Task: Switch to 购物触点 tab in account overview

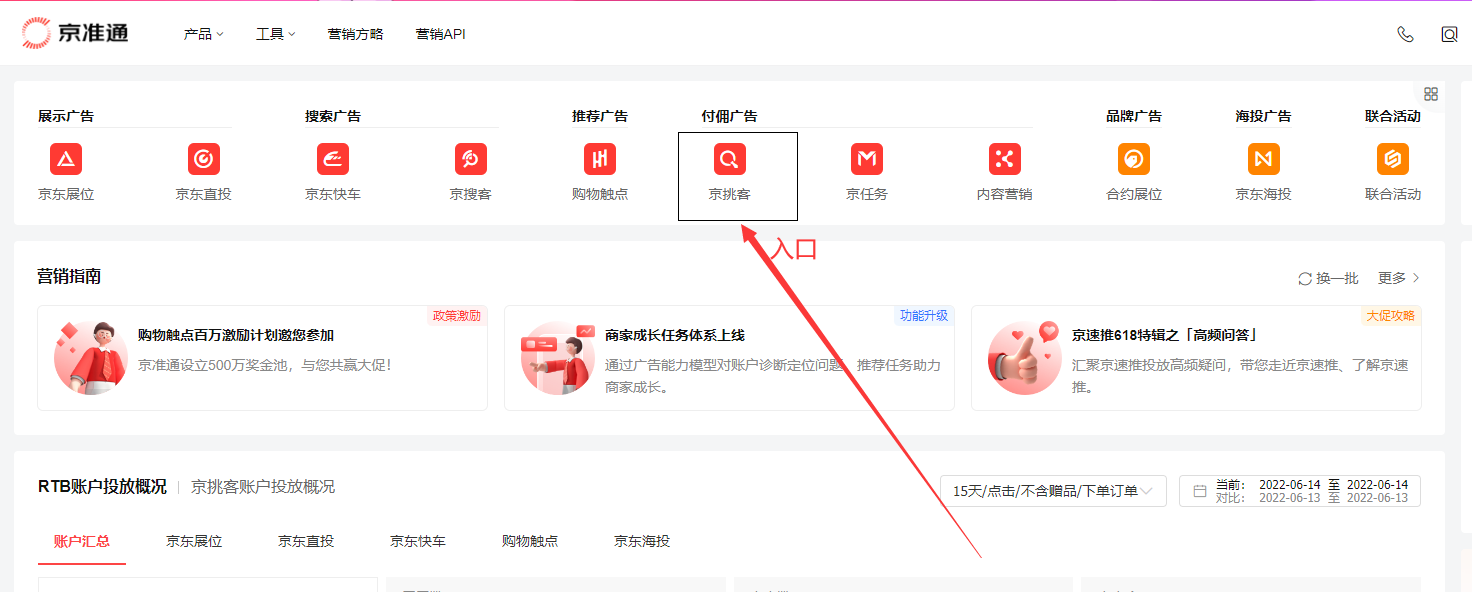Action: coord(530,541)
